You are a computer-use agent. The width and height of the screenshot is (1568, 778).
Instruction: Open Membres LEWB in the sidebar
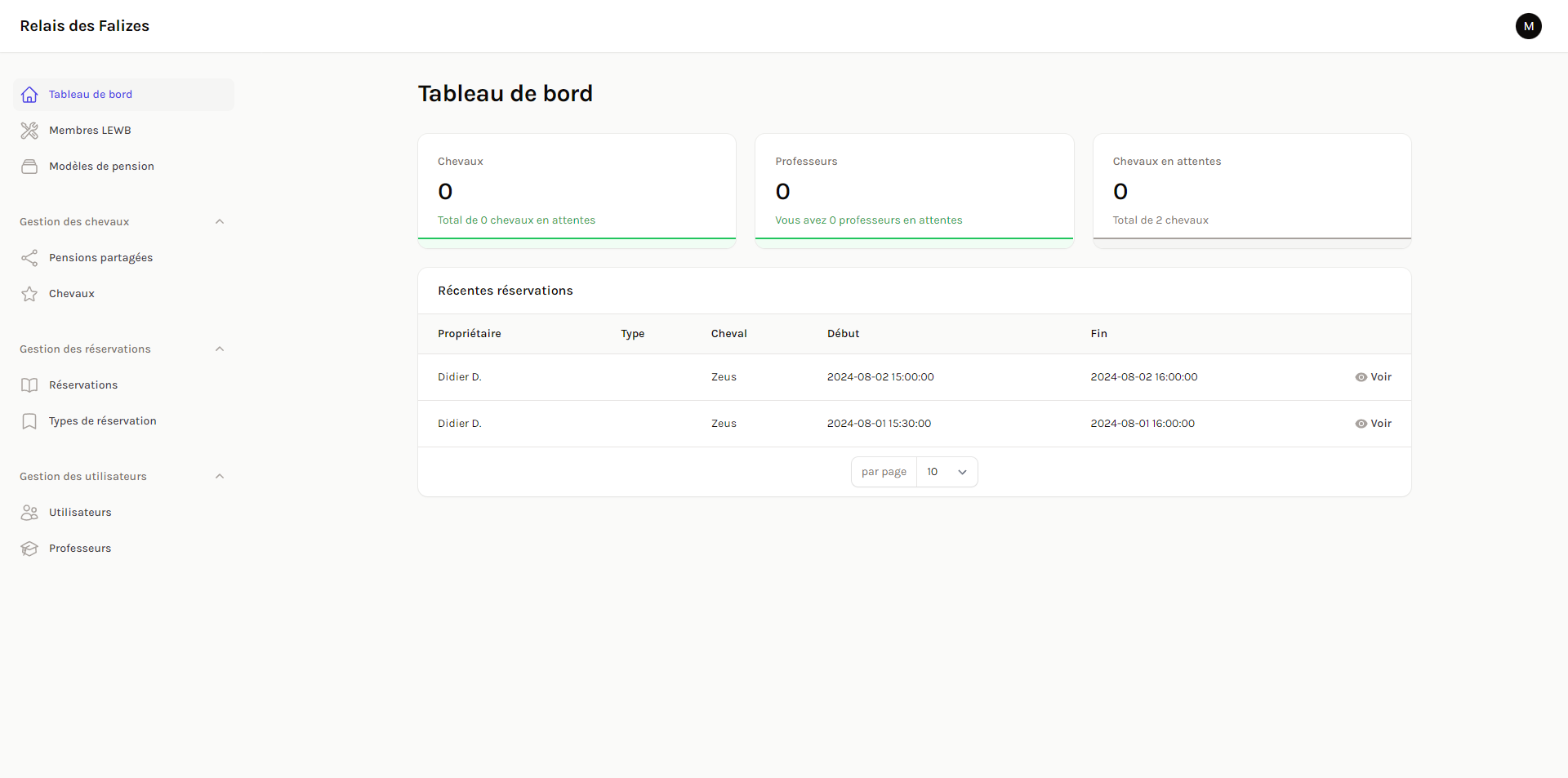(90, 131)
